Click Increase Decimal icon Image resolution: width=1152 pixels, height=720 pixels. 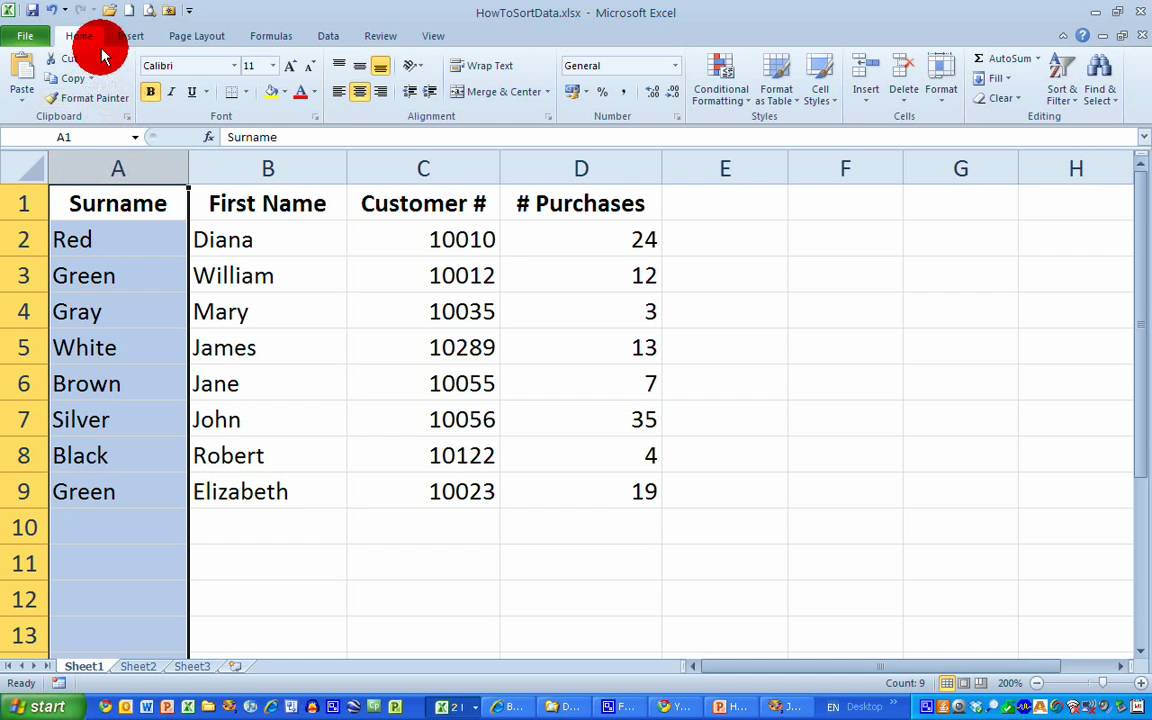click(x=652, y=92)
